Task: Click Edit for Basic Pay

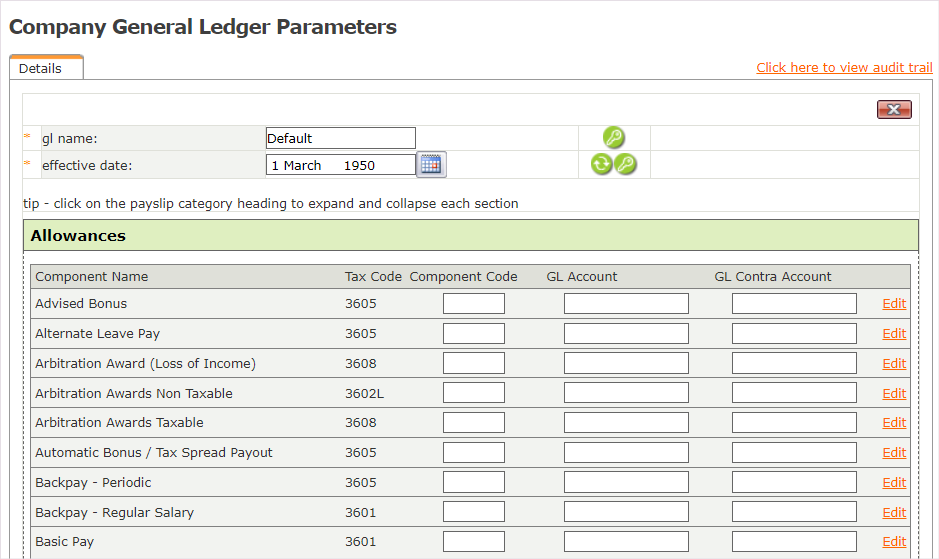Action: pyautogui.click(x=894, y=542)
